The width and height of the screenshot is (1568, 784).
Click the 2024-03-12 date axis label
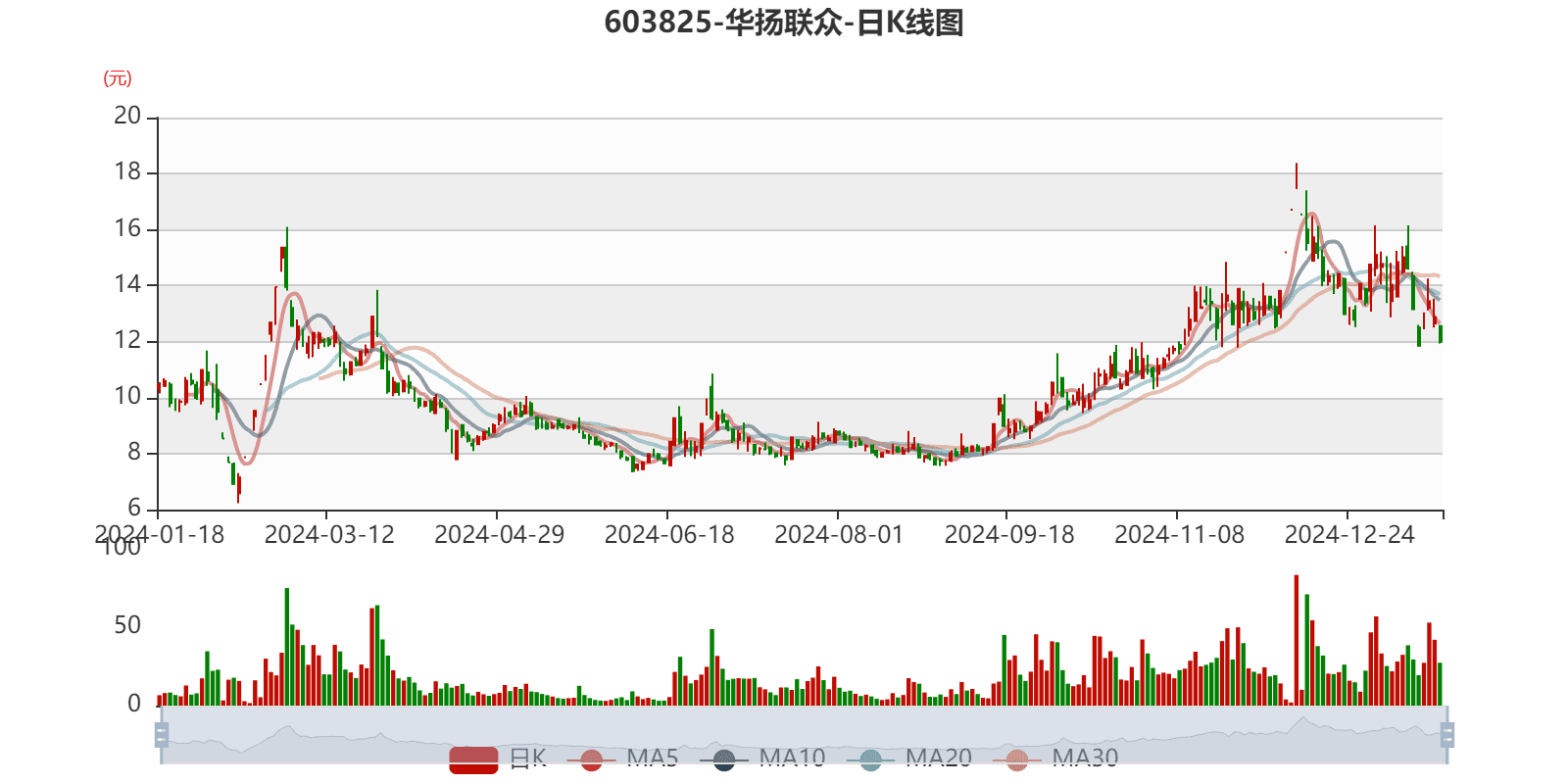(329, 535)
